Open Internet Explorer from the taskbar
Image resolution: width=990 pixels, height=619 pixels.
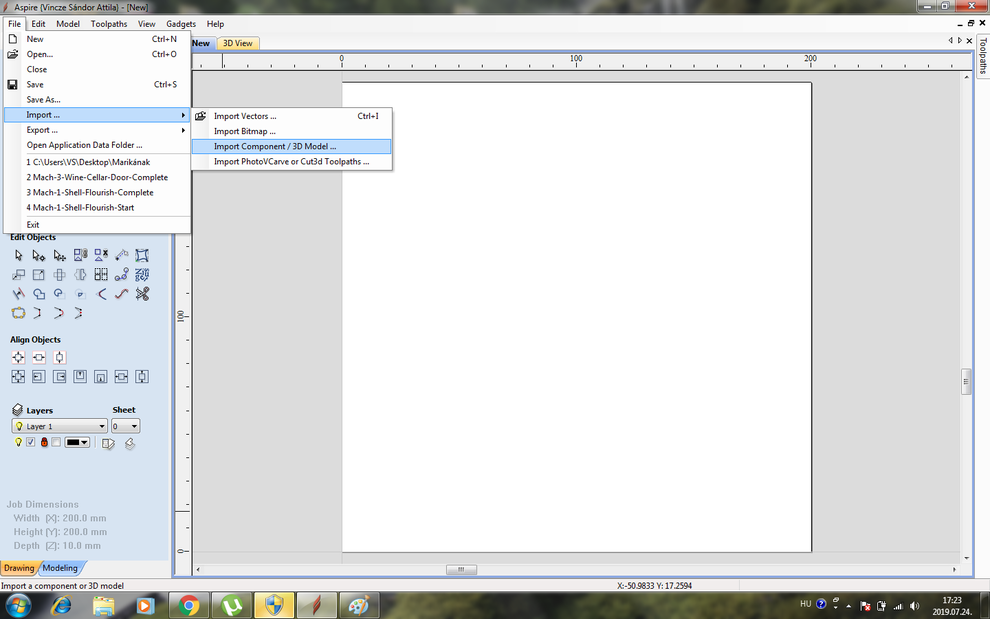(61, 606)
